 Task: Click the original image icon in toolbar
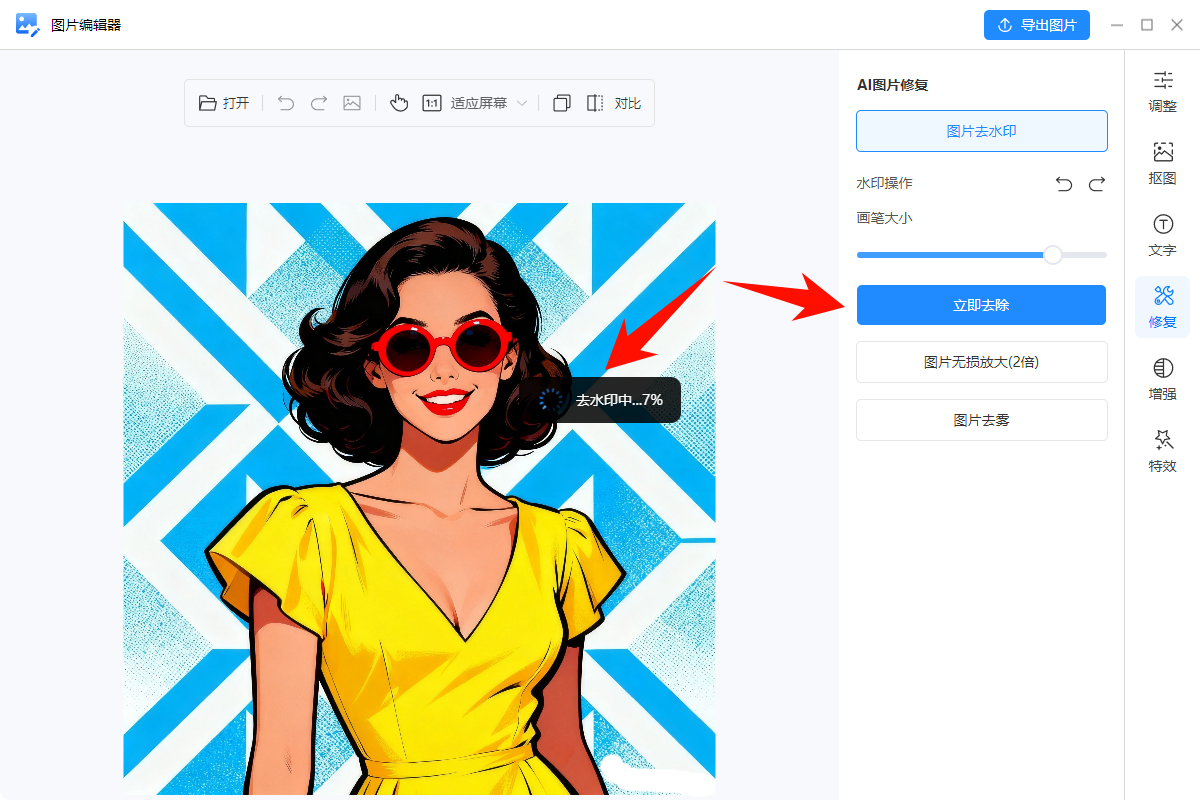pos(352,103)
